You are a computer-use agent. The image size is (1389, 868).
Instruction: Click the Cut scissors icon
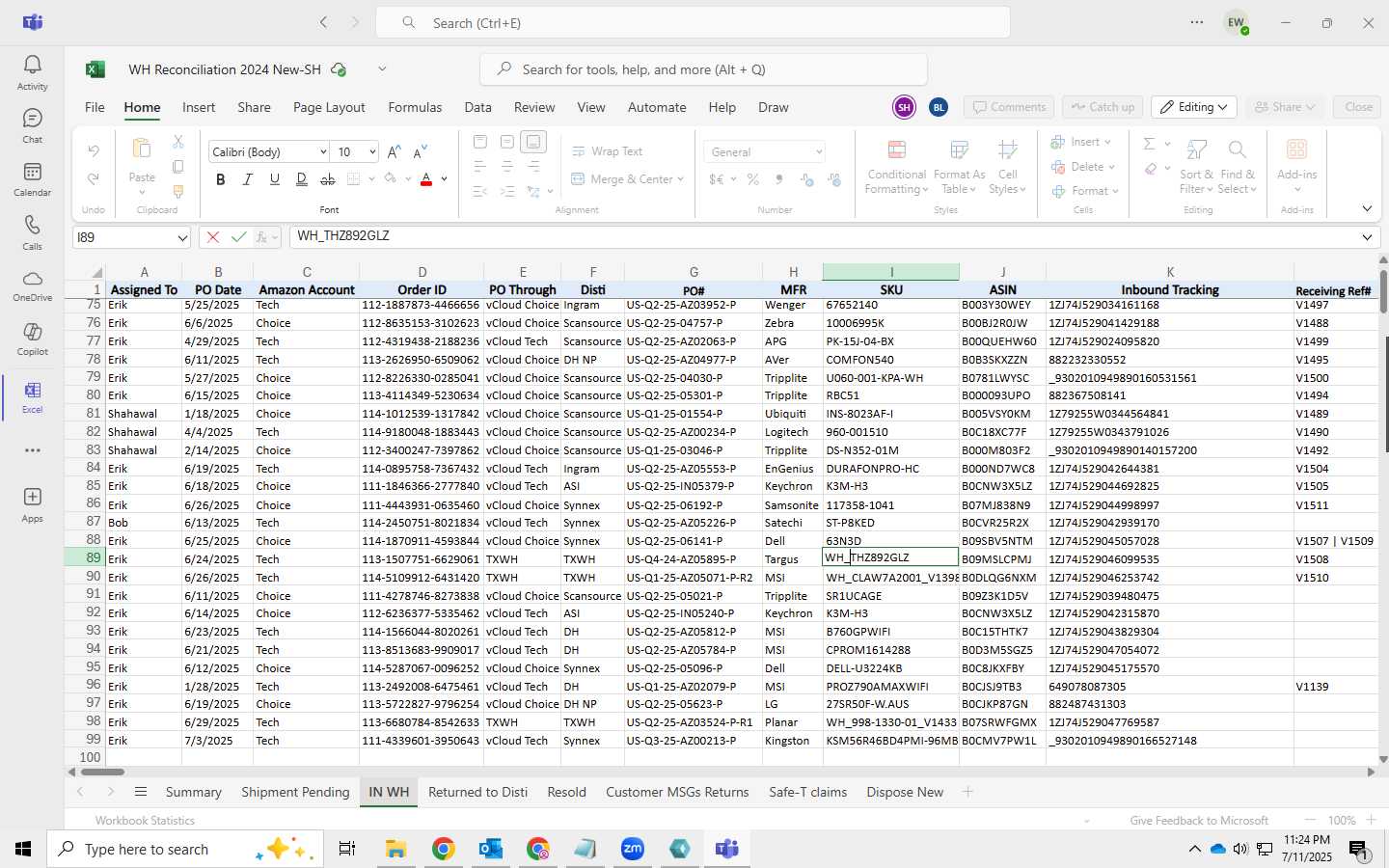point(177,142)
